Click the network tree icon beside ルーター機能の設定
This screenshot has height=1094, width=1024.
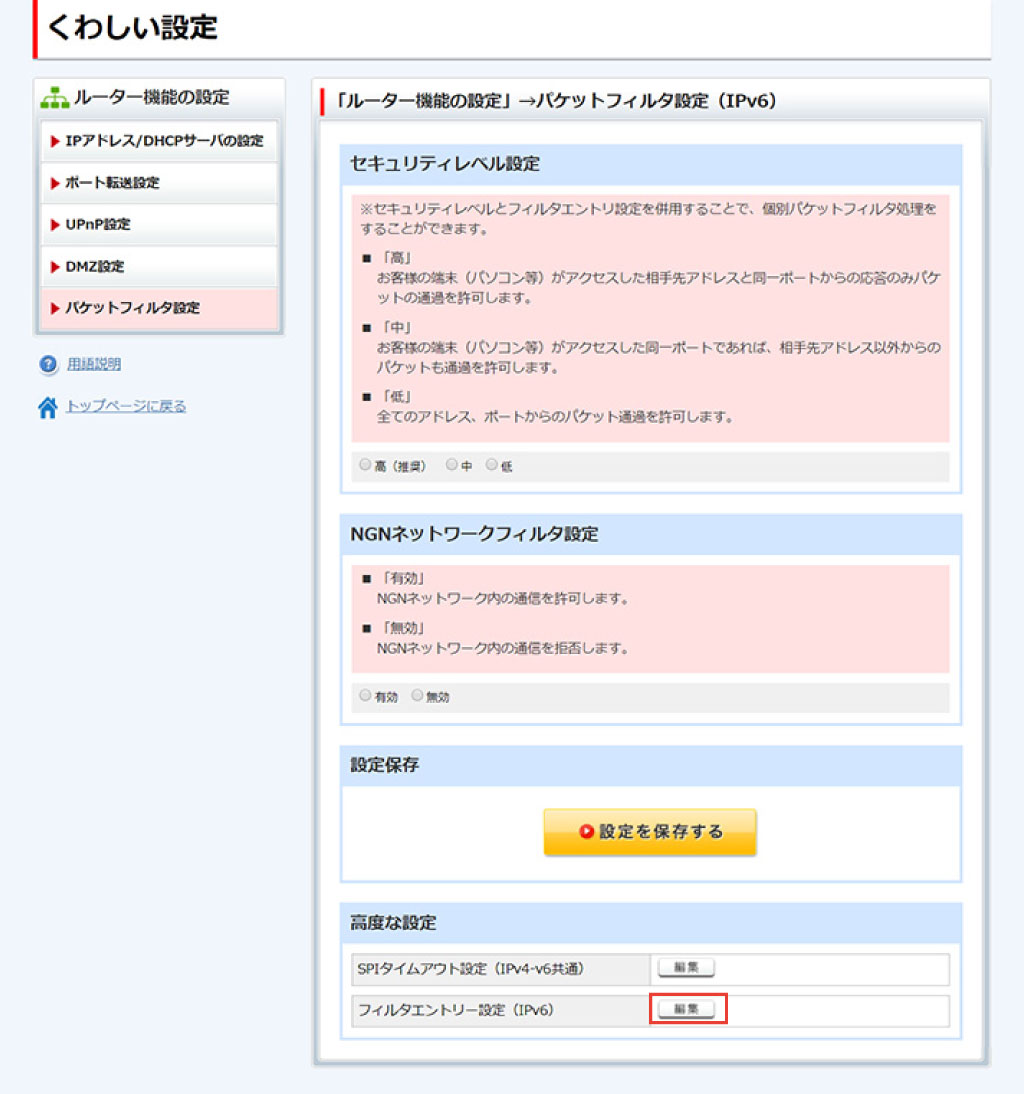[54, 98]
